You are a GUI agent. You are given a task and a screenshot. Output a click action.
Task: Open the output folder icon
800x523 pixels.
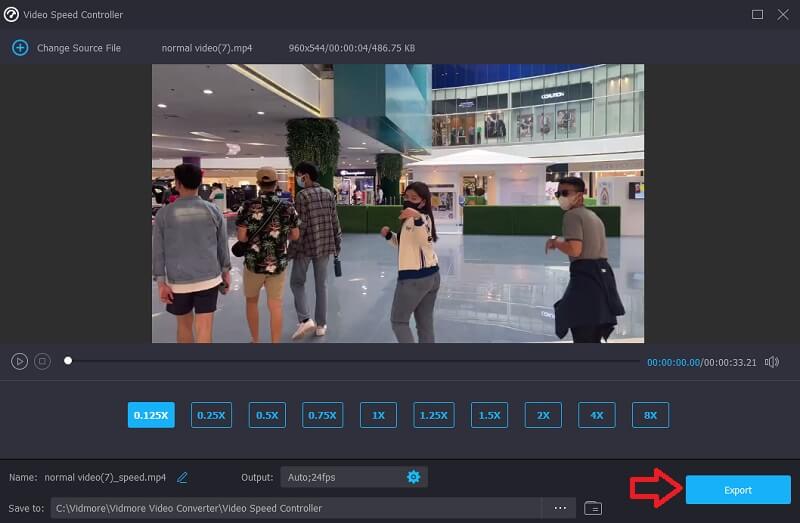tap(593, 508)
